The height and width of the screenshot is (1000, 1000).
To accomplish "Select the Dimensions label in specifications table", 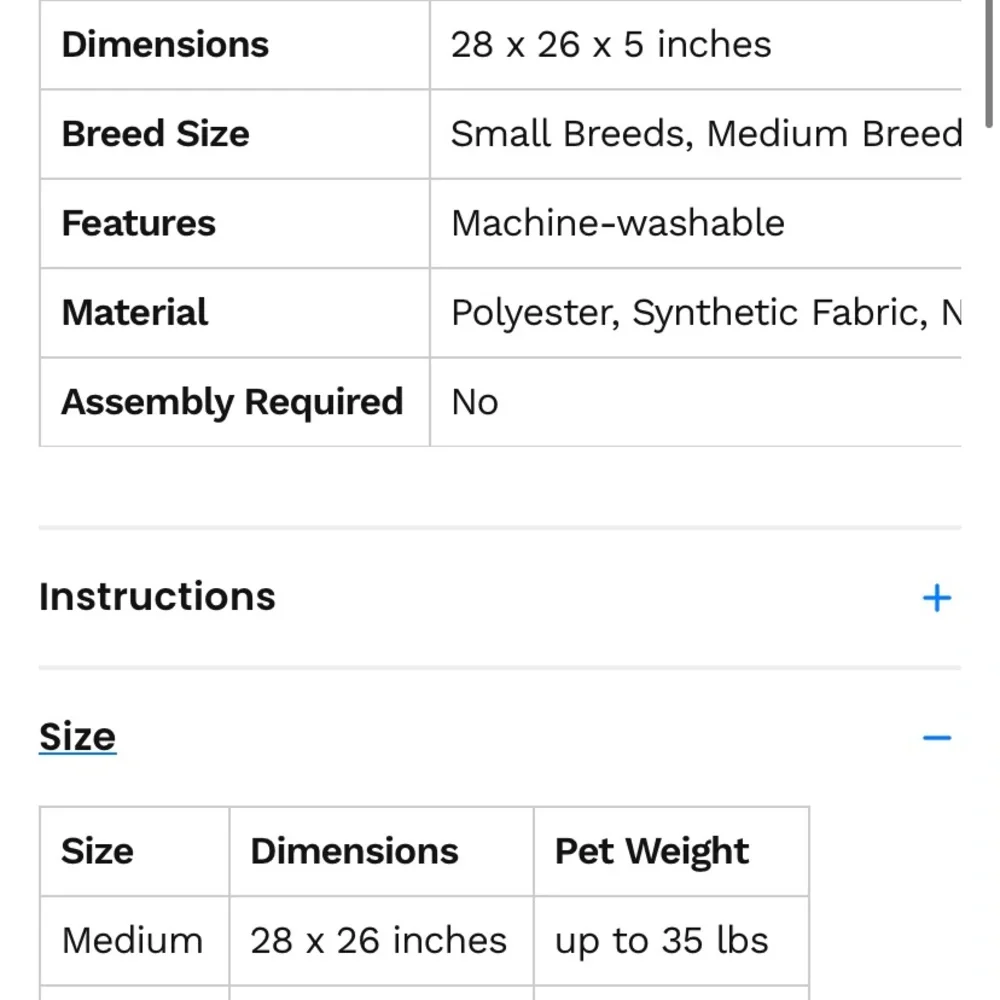I will 165,45.
